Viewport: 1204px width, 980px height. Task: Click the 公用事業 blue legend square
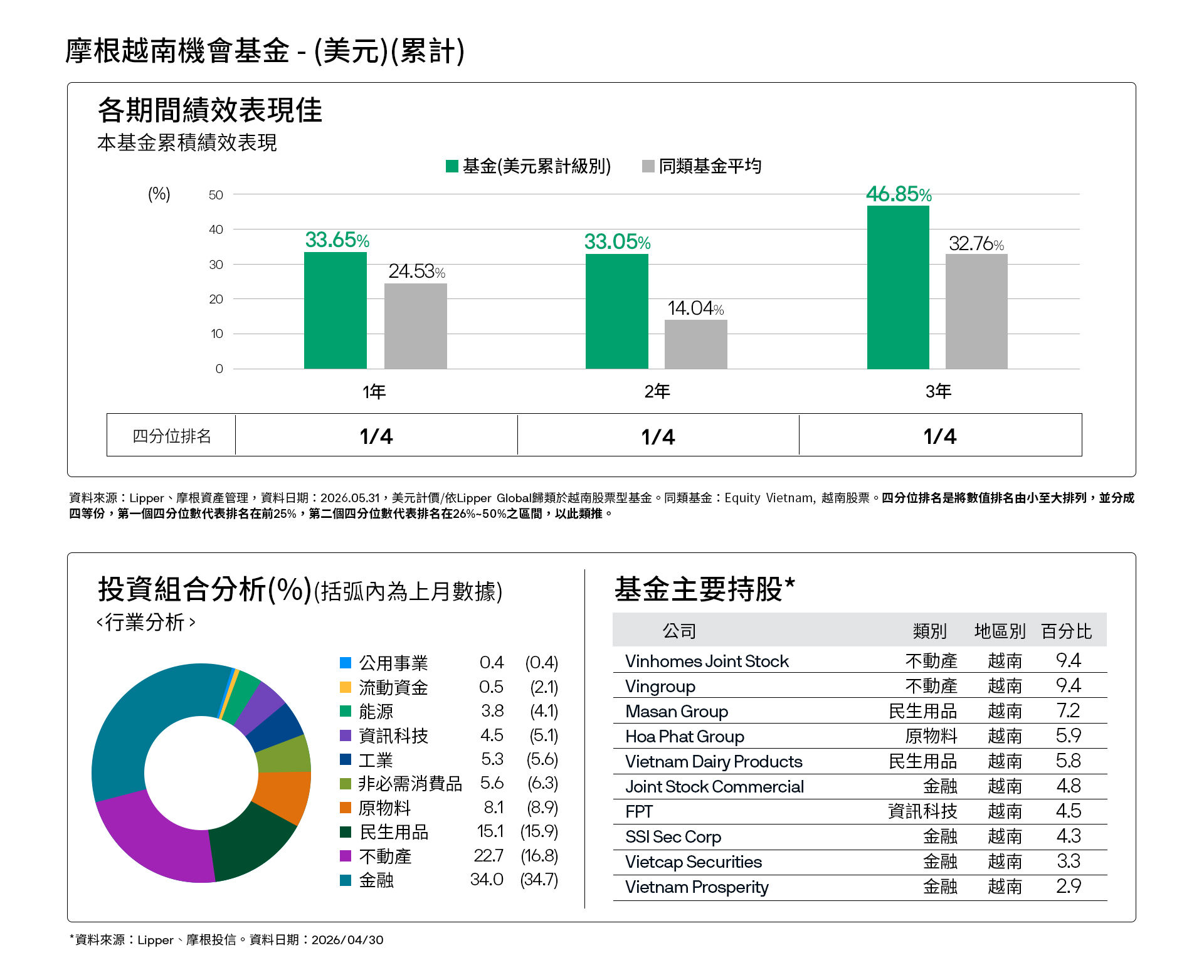tap(346, 663)
